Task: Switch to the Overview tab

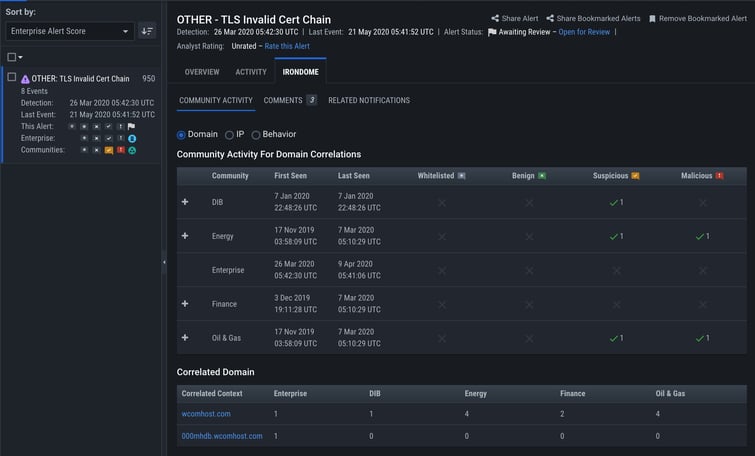Action: (x=202, y=72)
